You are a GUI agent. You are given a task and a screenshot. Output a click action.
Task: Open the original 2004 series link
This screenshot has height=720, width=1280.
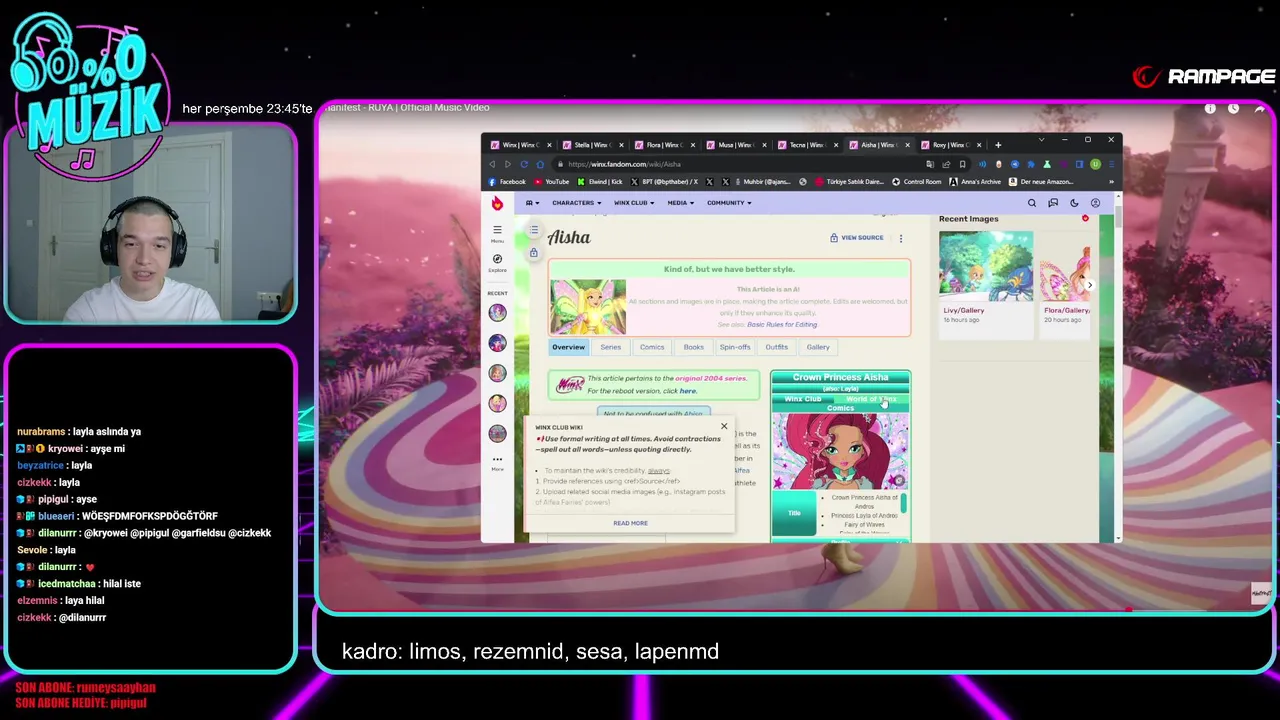[x=711, y=379]
